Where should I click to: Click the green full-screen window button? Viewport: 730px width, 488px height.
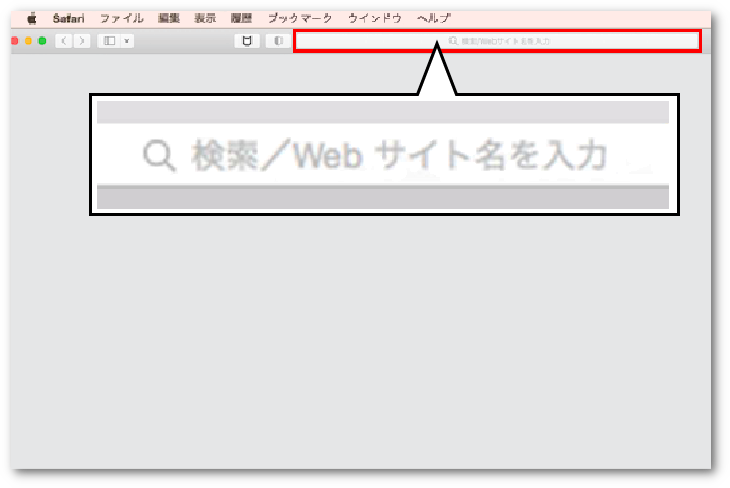(x=42, y=41)
